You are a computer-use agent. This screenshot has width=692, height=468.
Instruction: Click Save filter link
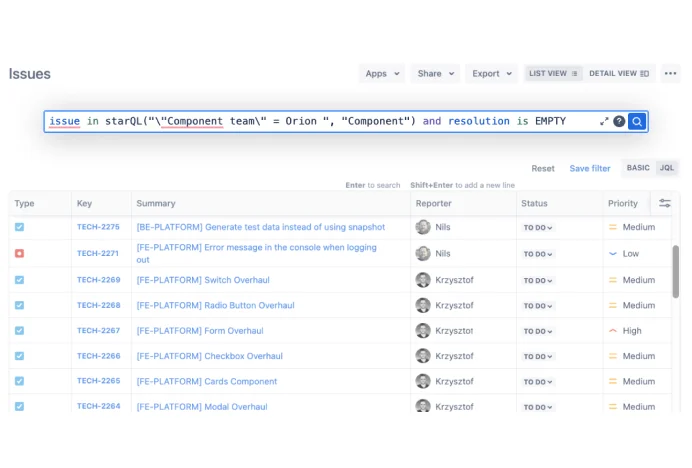[590, 168]
